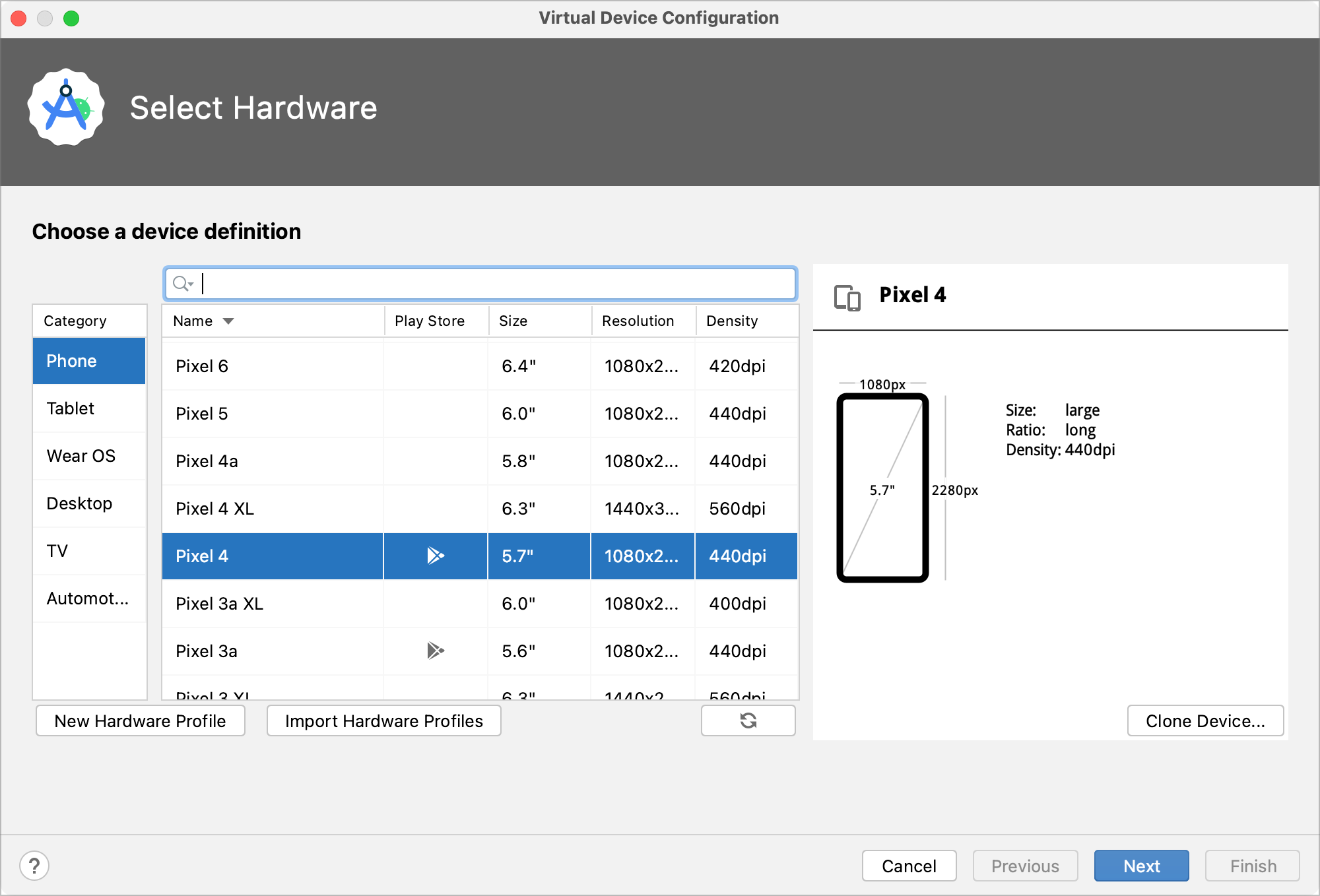Sort devices using the Name column arrow
Screen dimensions: 1320x896
click(228, 321)
